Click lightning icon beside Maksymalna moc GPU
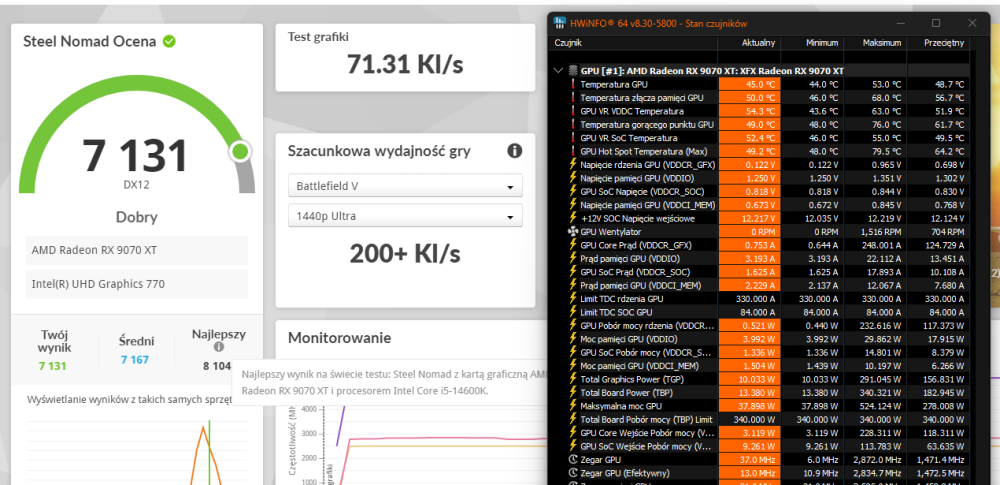1000x485 pixels. 573,406
